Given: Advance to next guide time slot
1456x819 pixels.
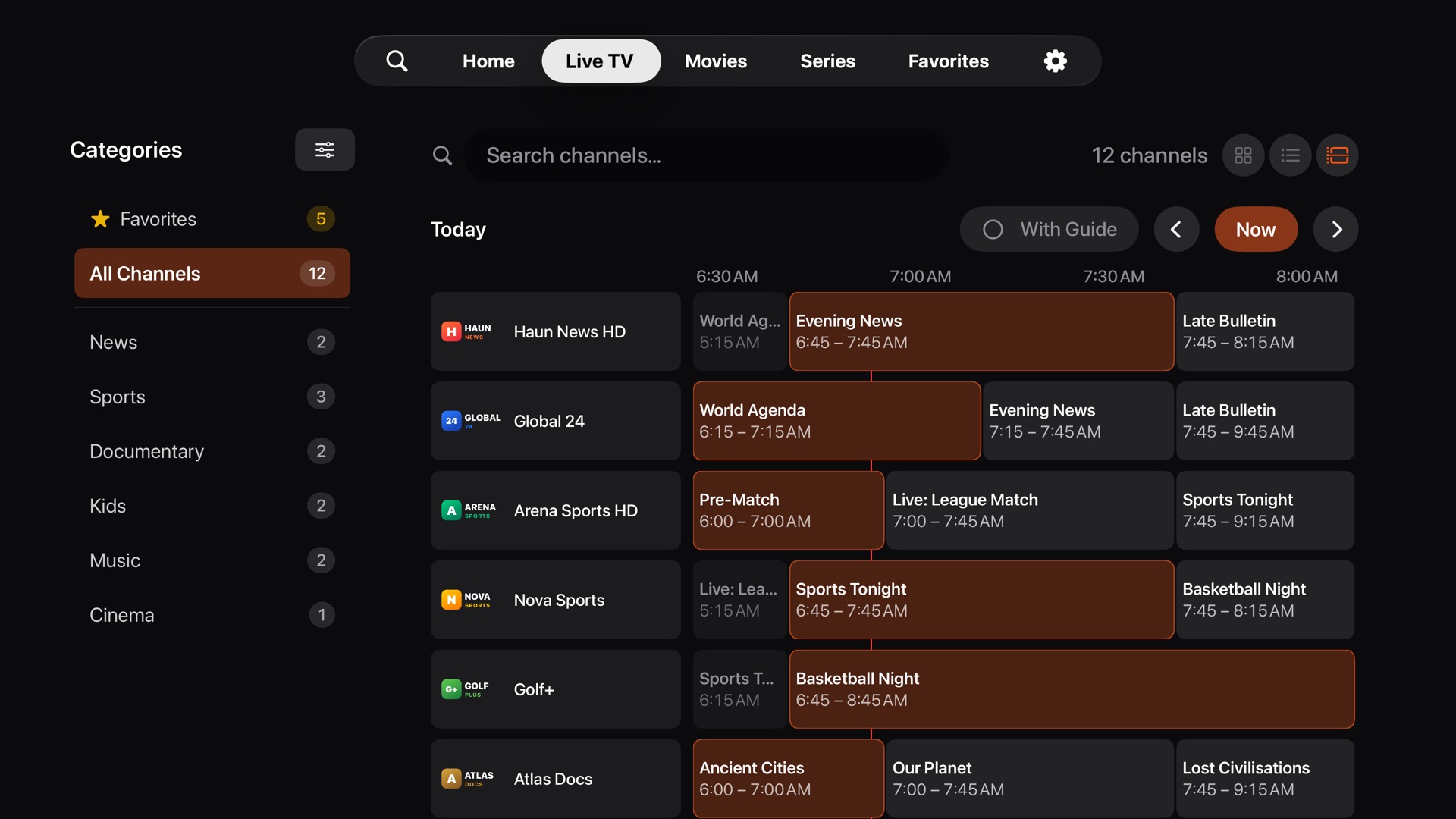Looking at the screenshot, I should pyautogui.click(x=1335, y=229).
